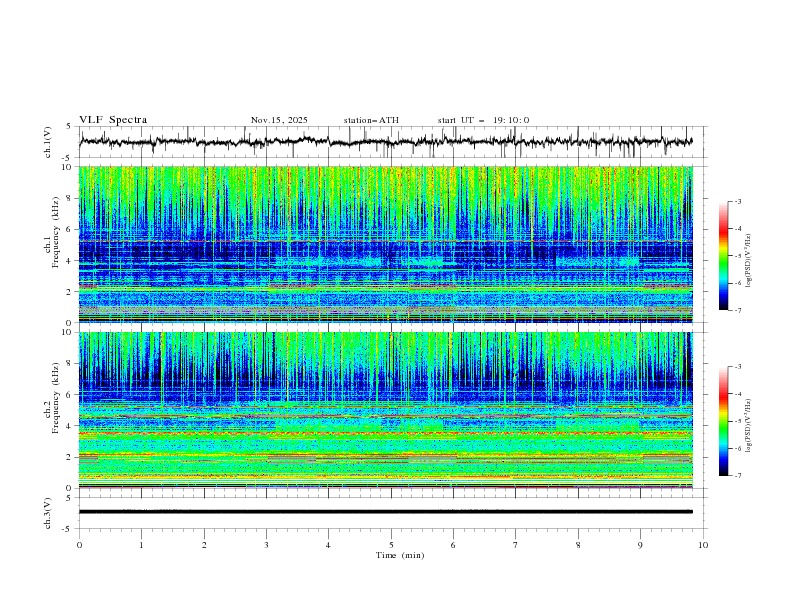Viewport: 792px width, 612px height.
Task: Click the ch.1 spectrogram color scale bar
Action: point(723,256)
